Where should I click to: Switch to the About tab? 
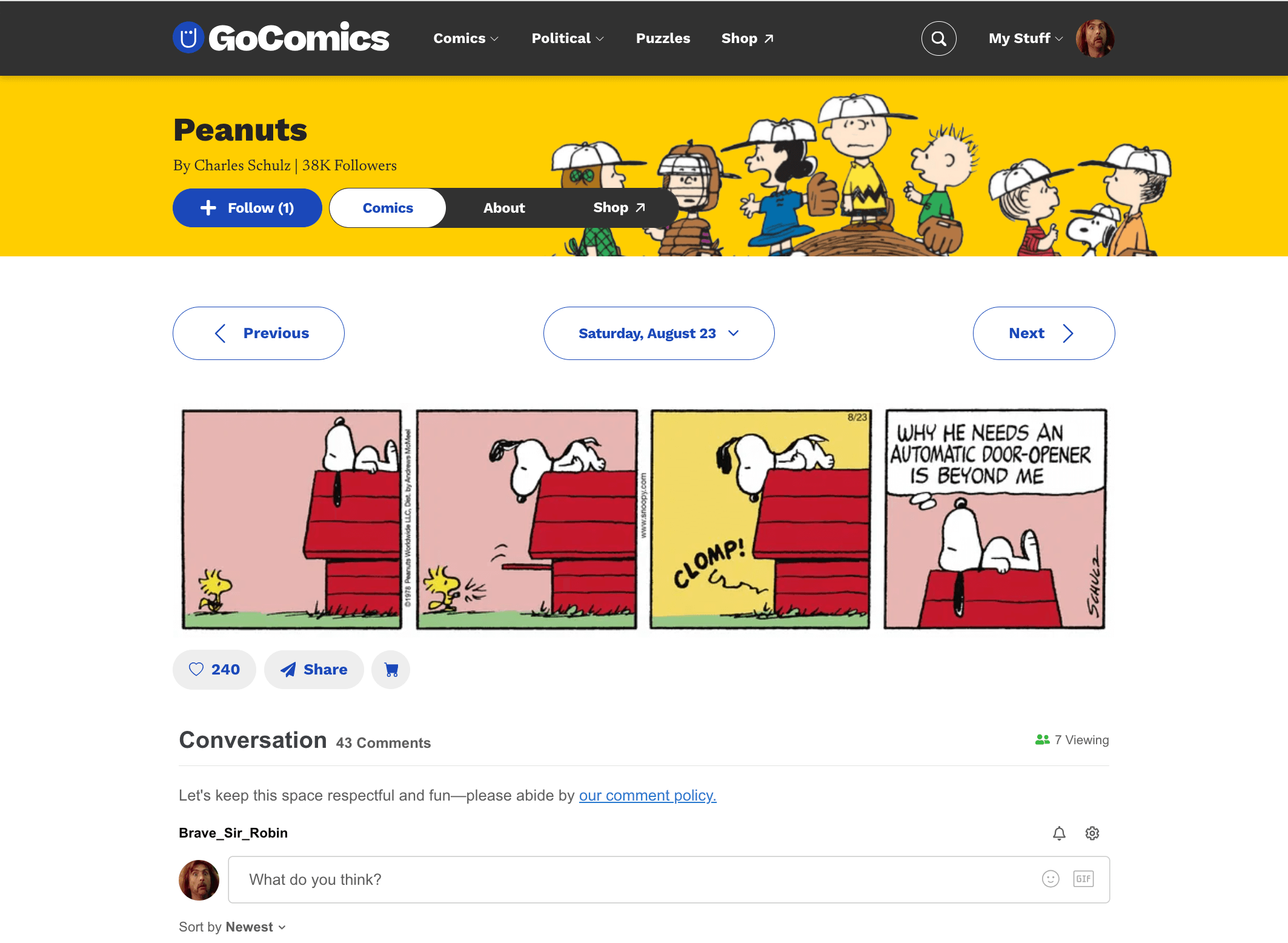[x=504, y=208]
